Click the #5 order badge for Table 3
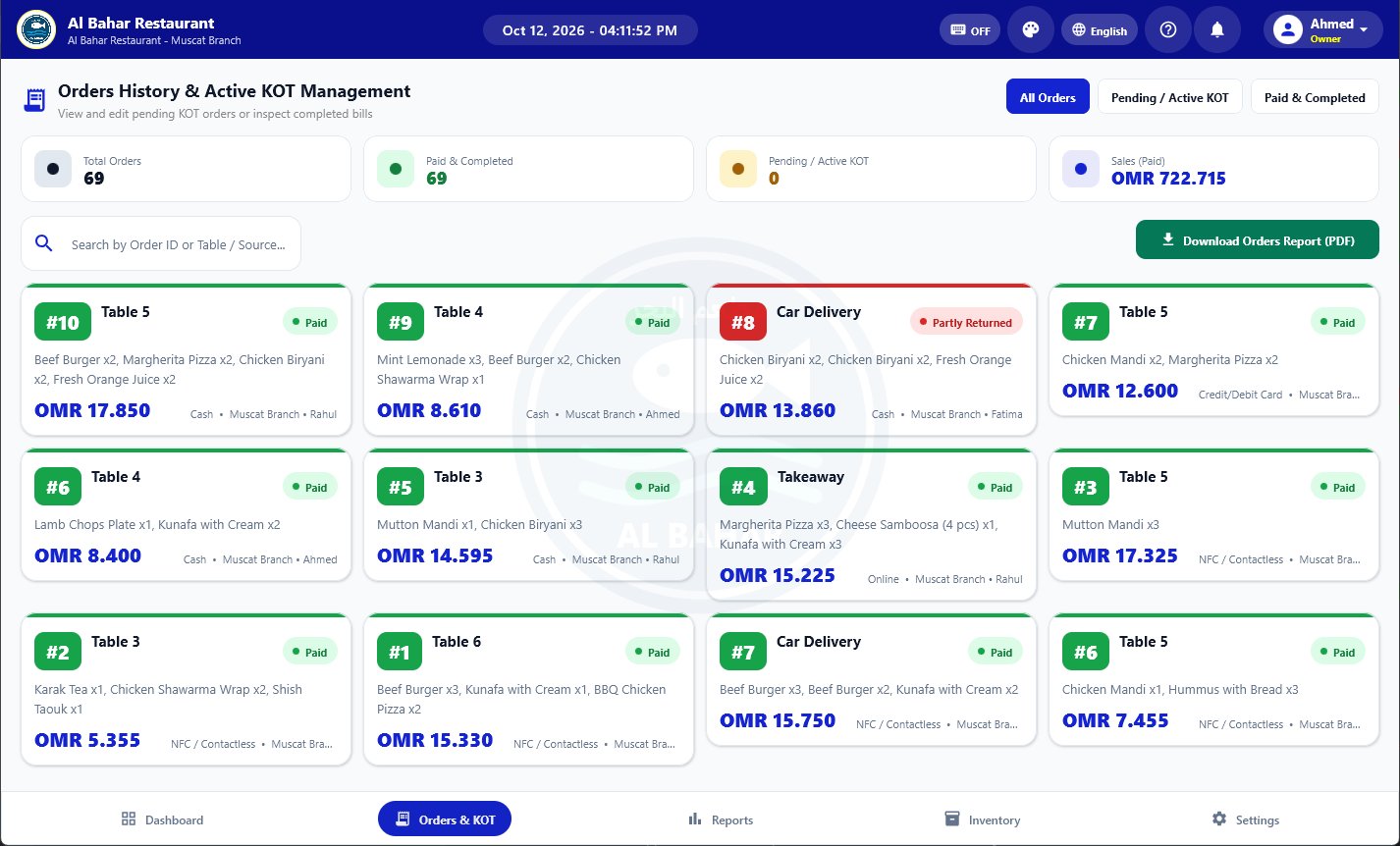The width and height of the screenshot is (1400, 846). (401, 488)
